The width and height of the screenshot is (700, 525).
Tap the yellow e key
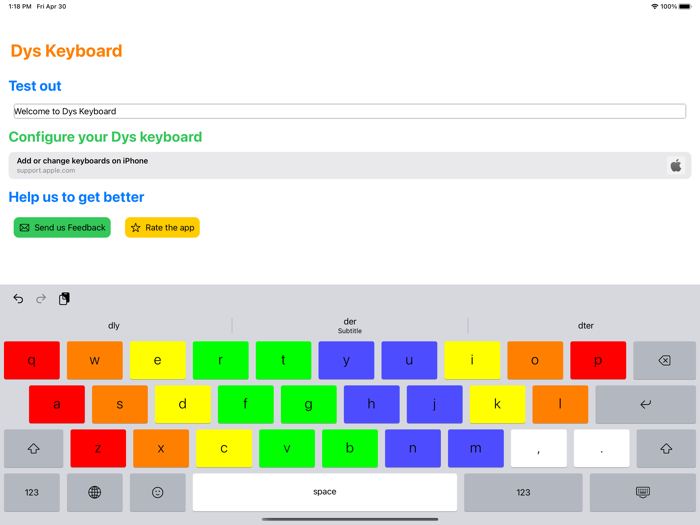tap(158, 360)
